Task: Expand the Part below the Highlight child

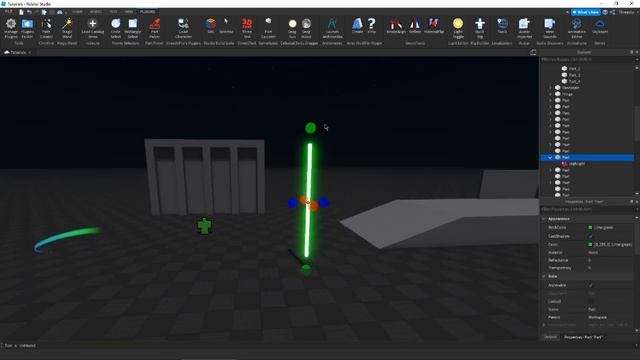Action: pos(550,170)
